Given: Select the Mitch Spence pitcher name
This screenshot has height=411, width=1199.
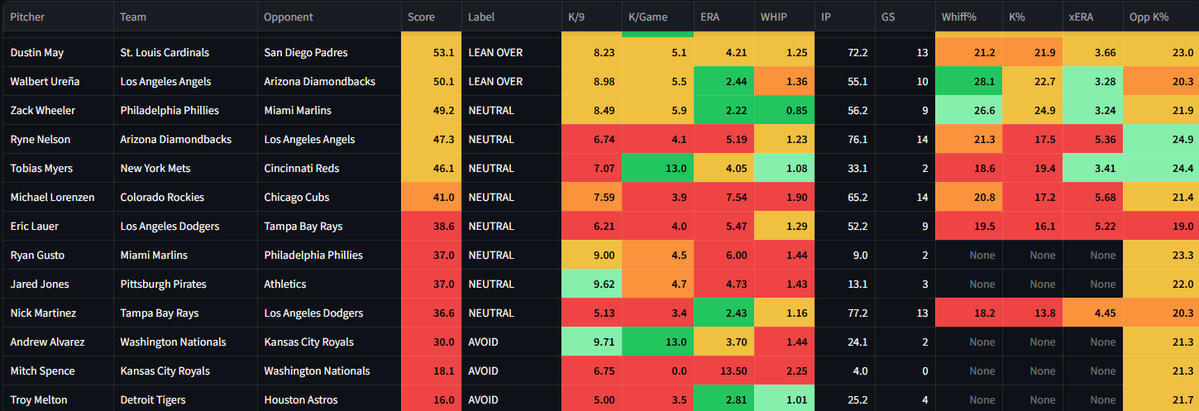Looking at the screenshot, I should (57, 371).
